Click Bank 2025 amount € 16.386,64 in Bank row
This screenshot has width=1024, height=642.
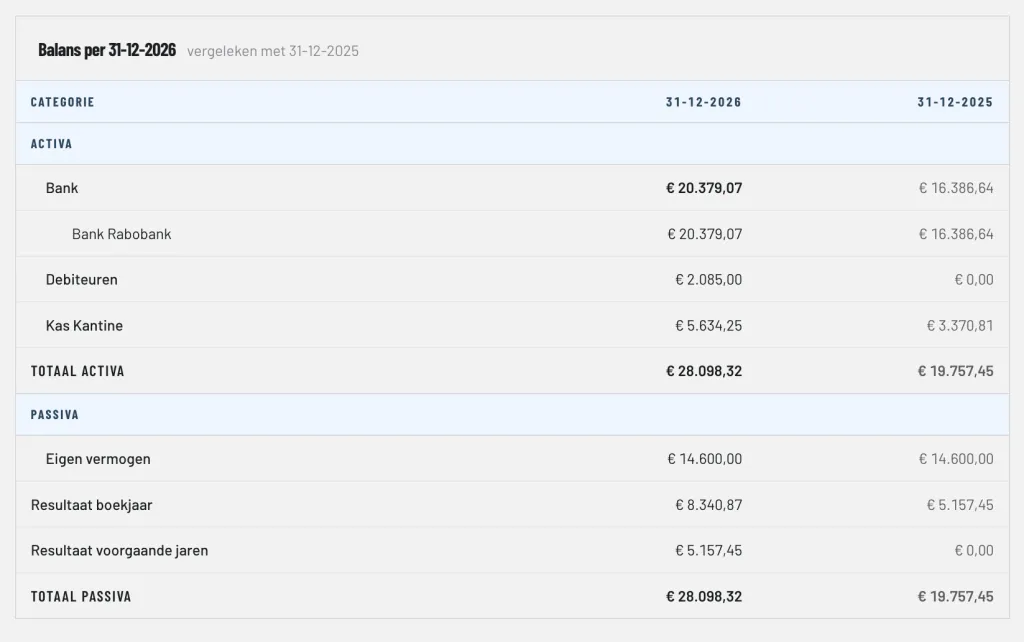point(956,188)
